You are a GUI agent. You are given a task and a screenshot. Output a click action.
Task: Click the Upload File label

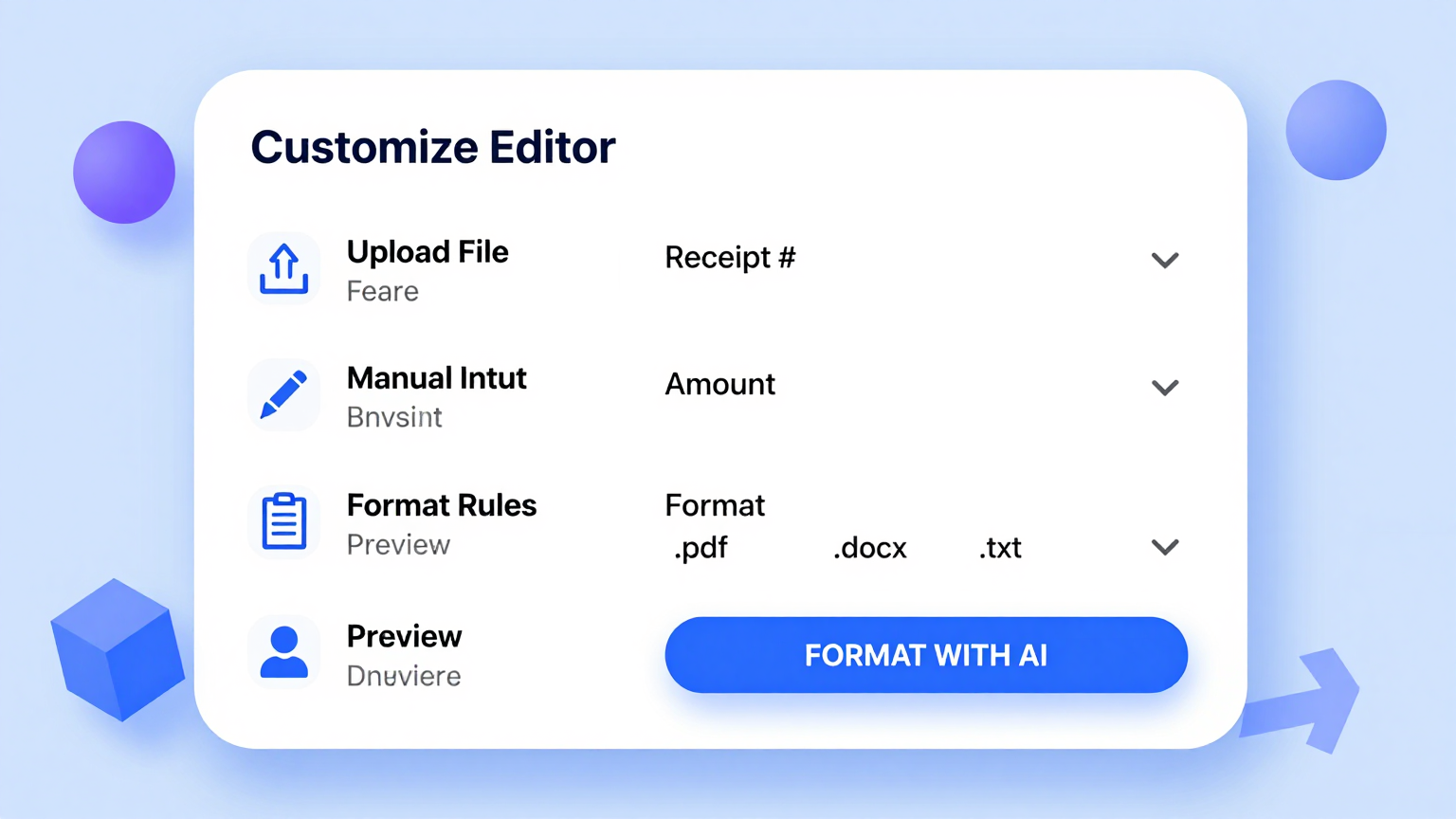[x=428, y=252]
